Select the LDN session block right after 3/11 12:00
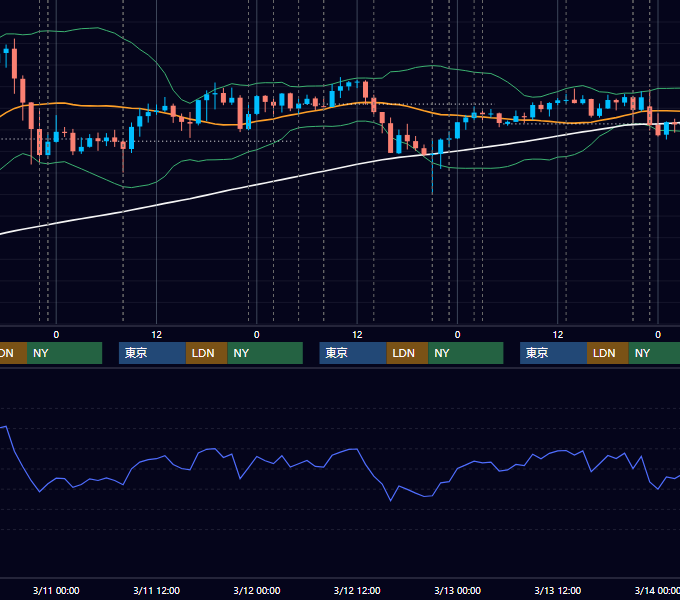The height and width of the screenshot is (600, 680). pos(206,353)
